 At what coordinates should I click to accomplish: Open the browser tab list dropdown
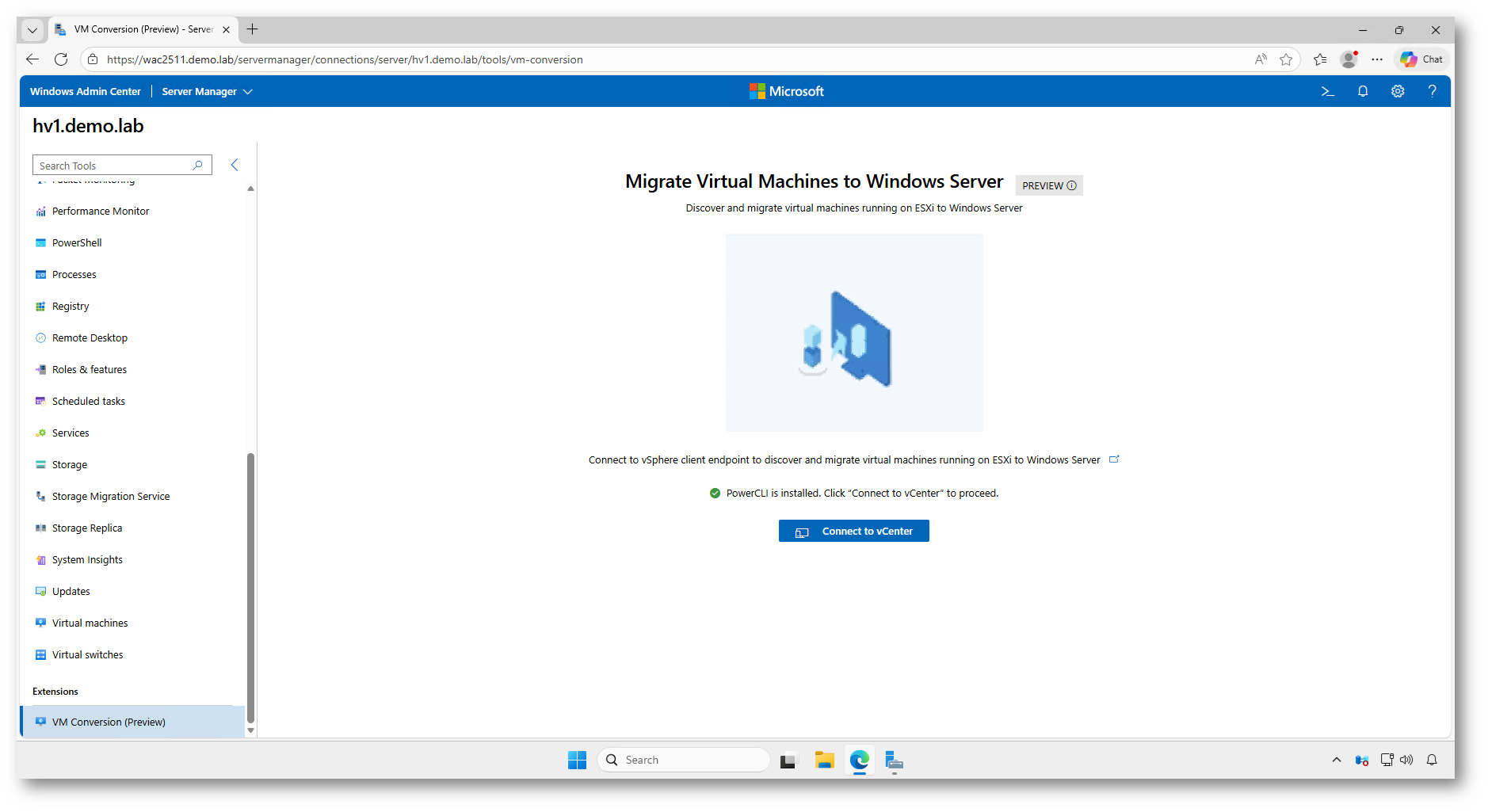pyautogui.click(x=32, y=30)
